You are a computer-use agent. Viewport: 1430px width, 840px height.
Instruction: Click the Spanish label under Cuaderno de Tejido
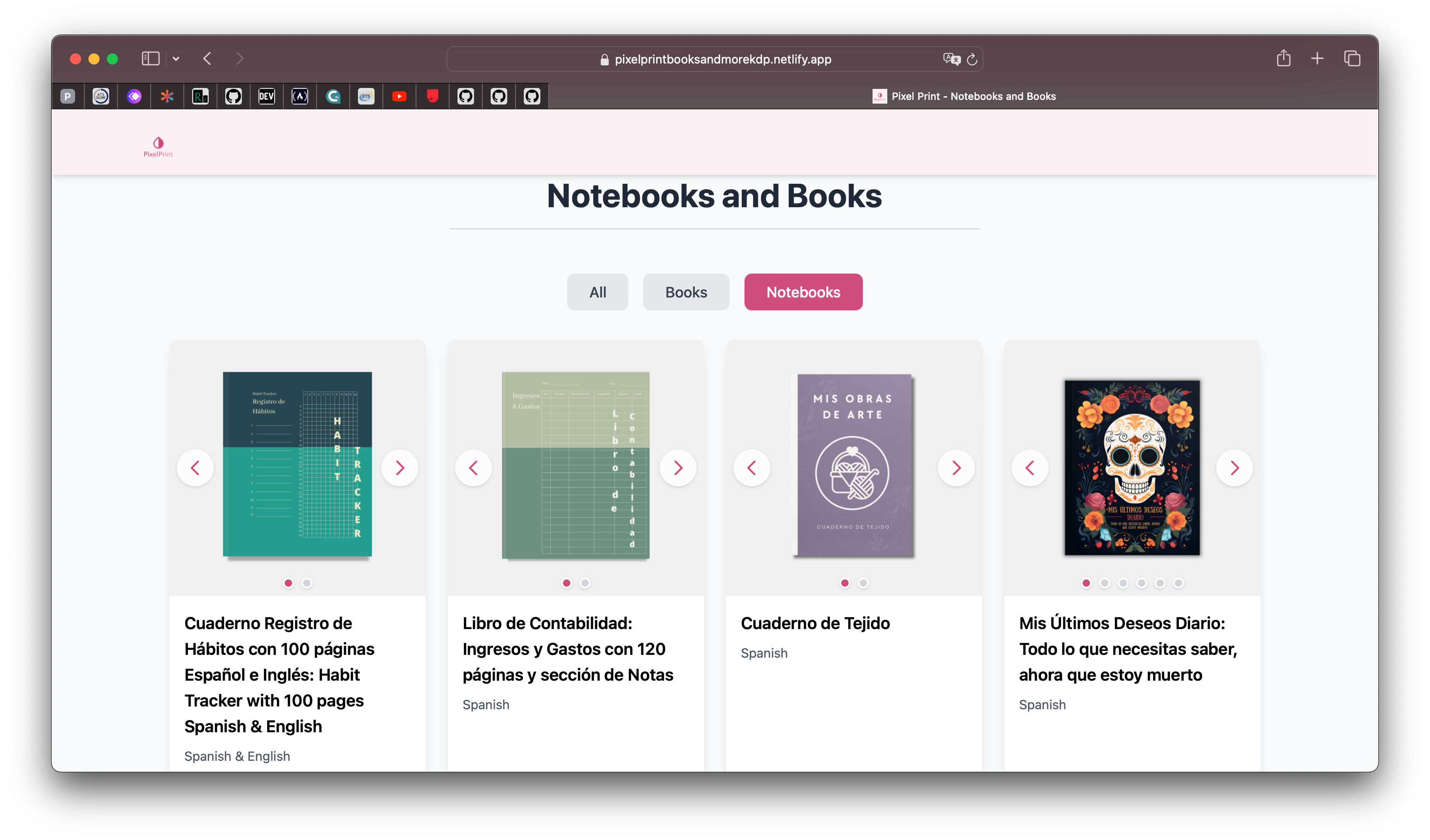pyautogui.click(x=764, y=653)
